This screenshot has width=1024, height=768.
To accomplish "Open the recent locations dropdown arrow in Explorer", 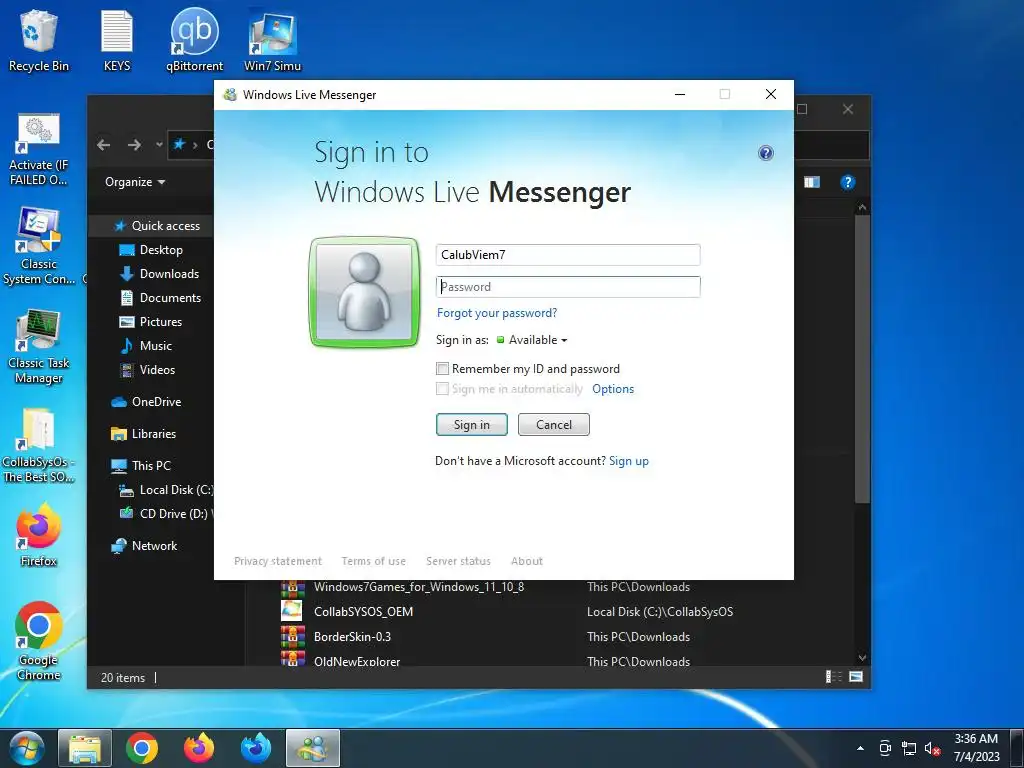I will tap(159, 145).
